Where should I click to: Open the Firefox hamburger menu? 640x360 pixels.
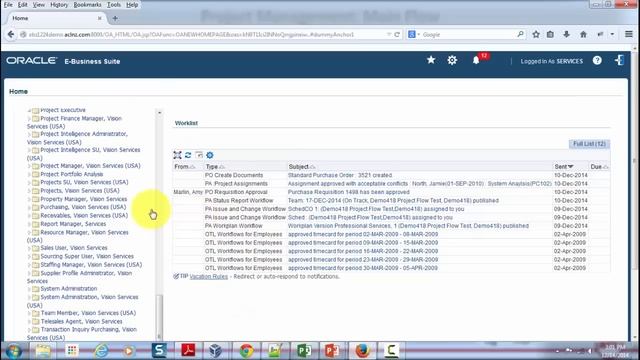coord(629,35)
